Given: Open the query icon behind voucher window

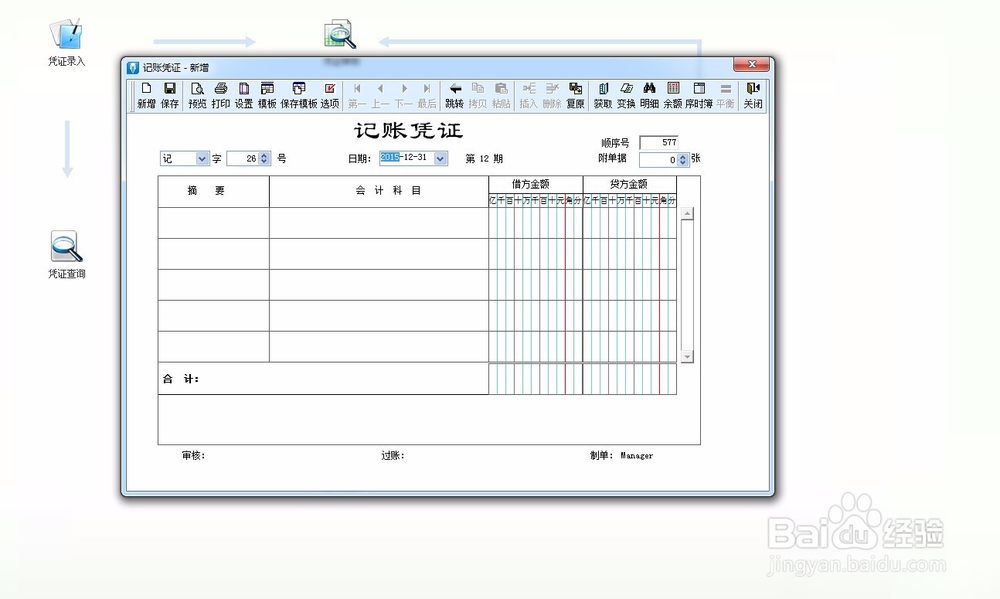Looking at the screenshot, I should 340,34.
